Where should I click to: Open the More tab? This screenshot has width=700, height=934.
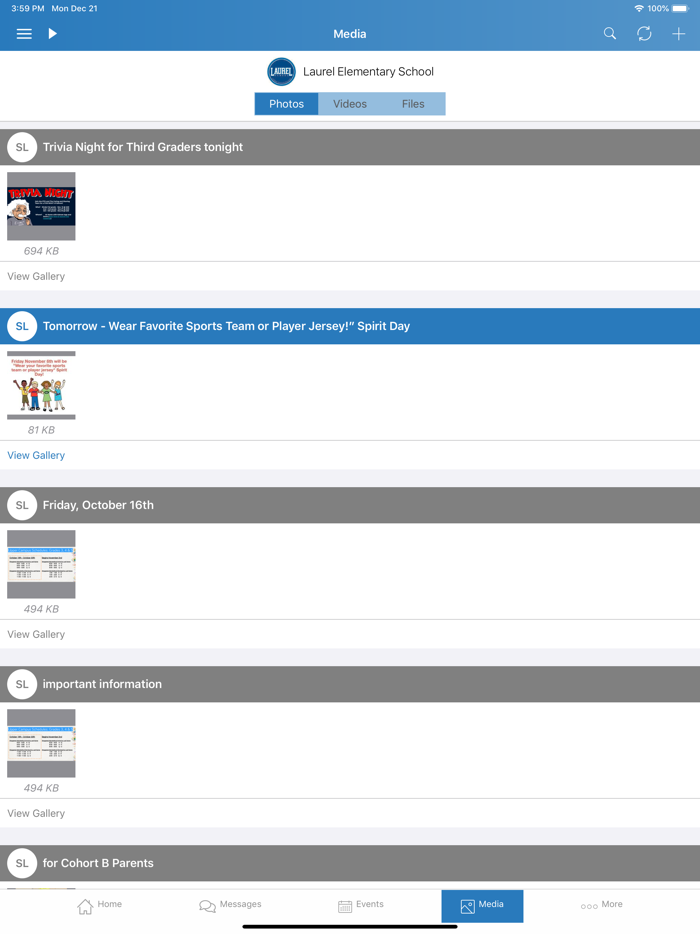point(602,905)
